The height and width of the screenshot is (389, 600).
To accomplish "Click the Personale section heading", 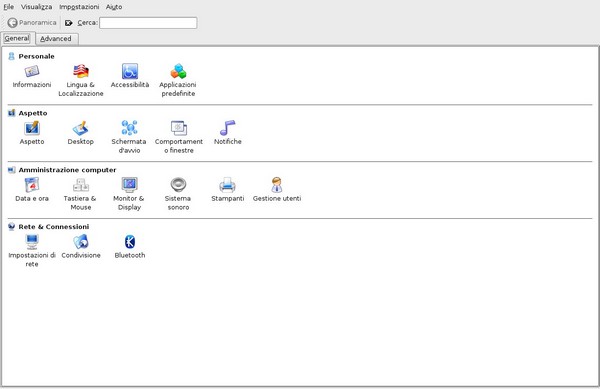I will 36,56.
